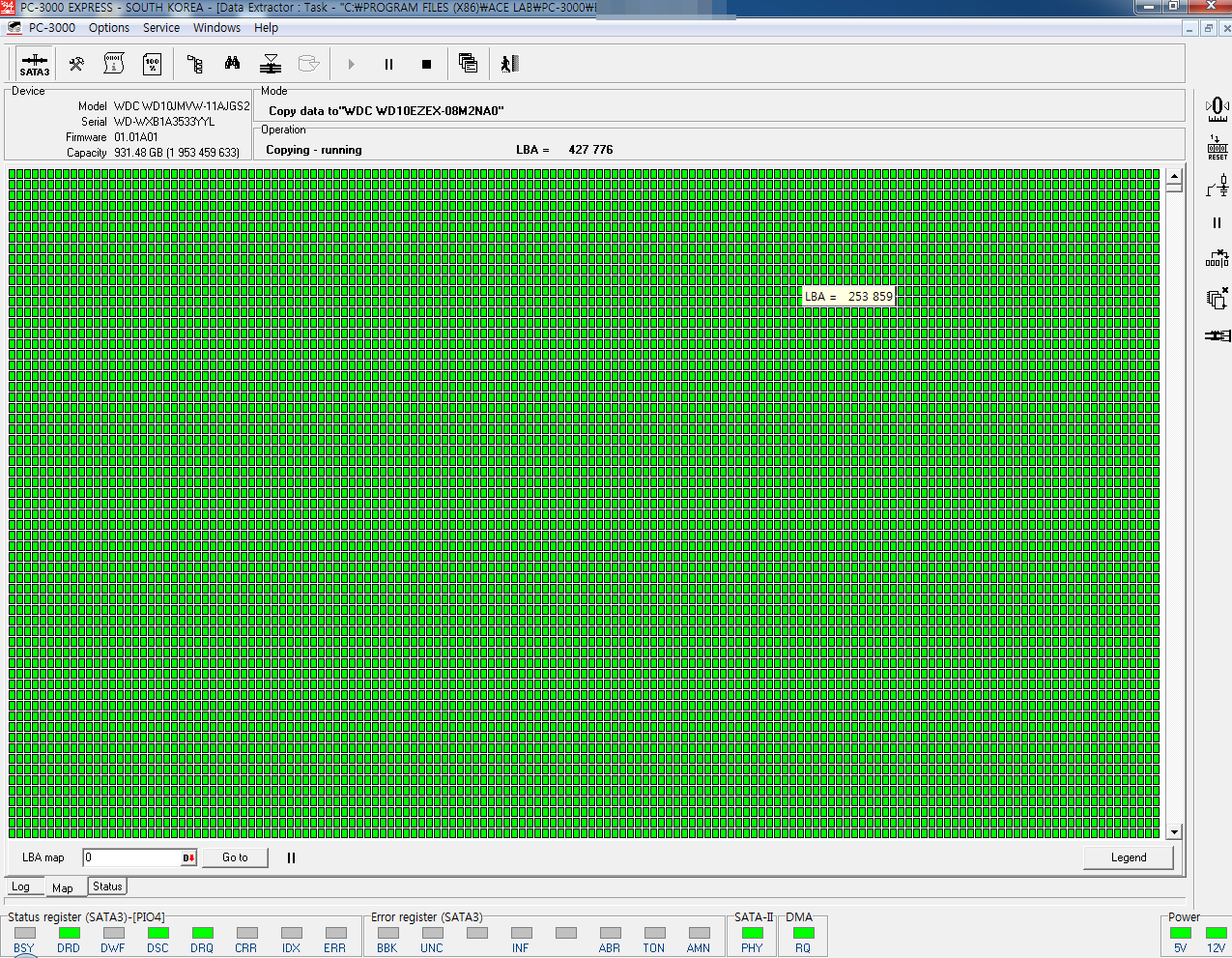The height and width of the screenshot is (958, 1232).
Task: Click the 100% document toolbar icon
Action: 152,65
